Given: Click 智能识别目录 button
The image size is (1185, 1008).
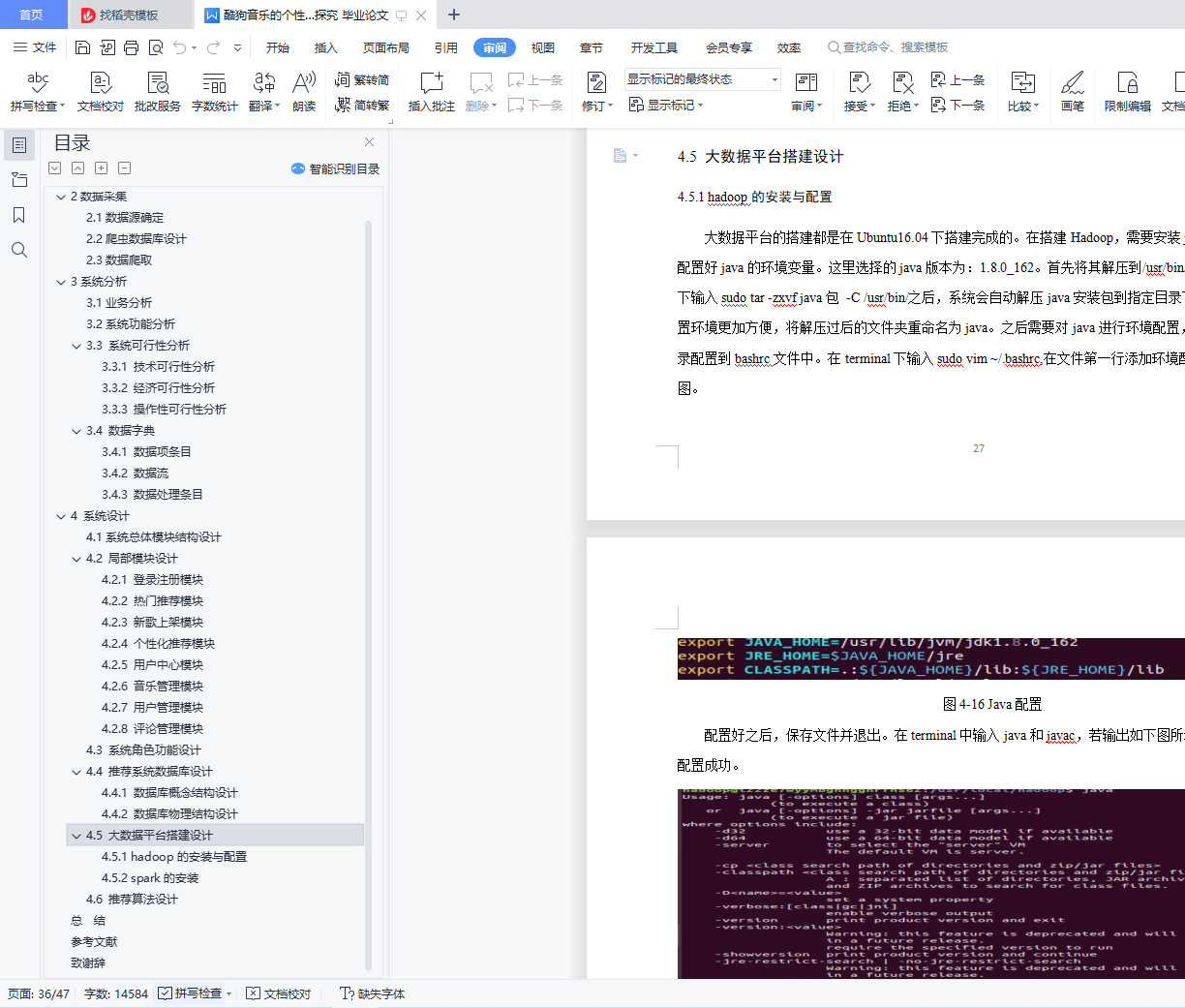Looking at the screenshot, I should point(335,168).
